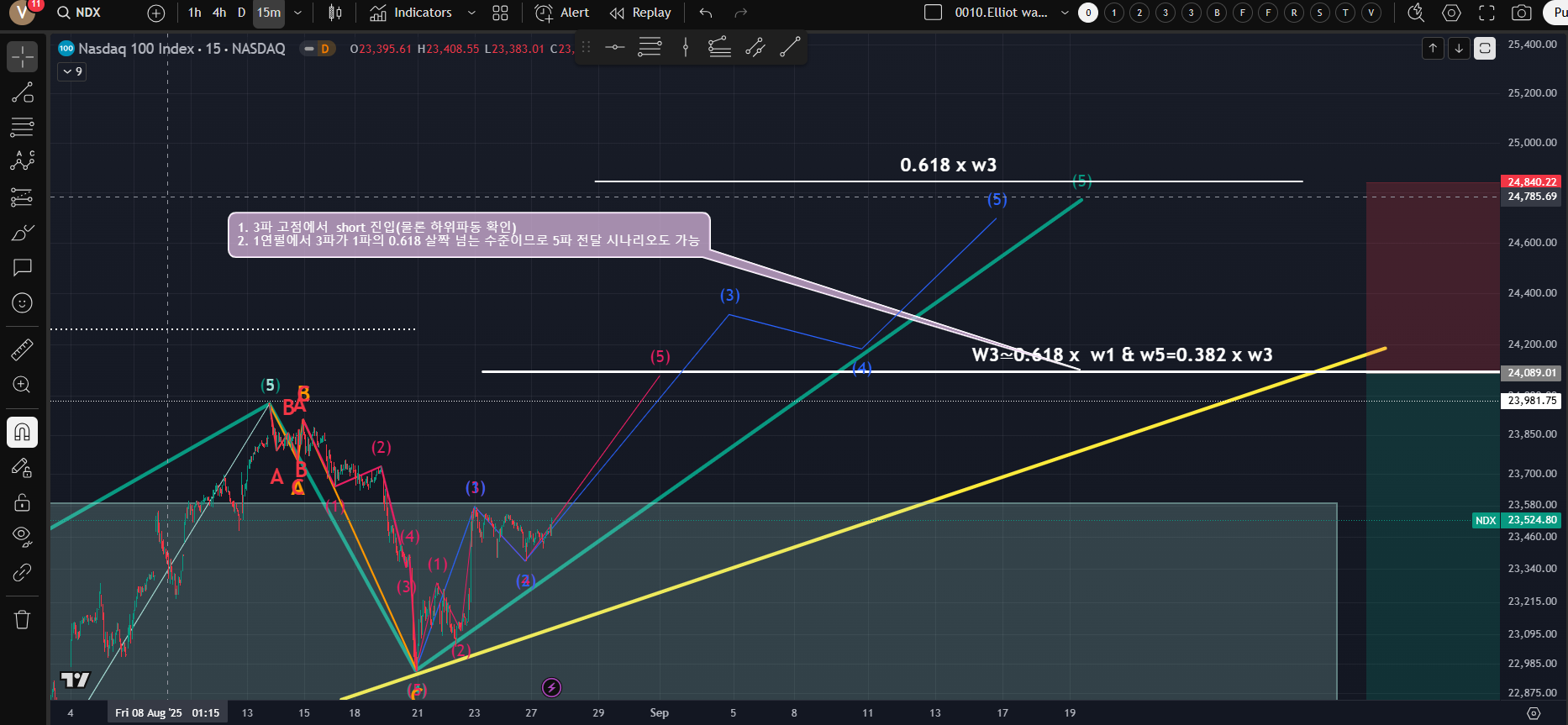The image size is (1568, 725).
Task: Expand the time interval dropdown arrow
Action: (x=297, y=13)
